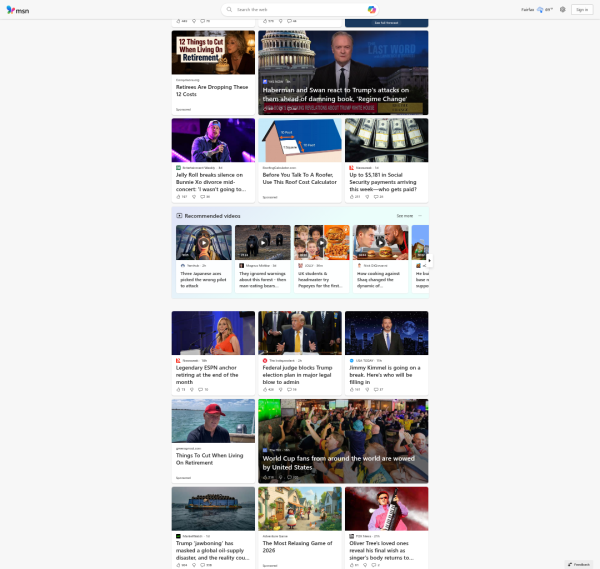The width and height of the screenshot is (600, 569).
Task: Open The Most Relaxing Game of 2026
Action: (297, 547)
